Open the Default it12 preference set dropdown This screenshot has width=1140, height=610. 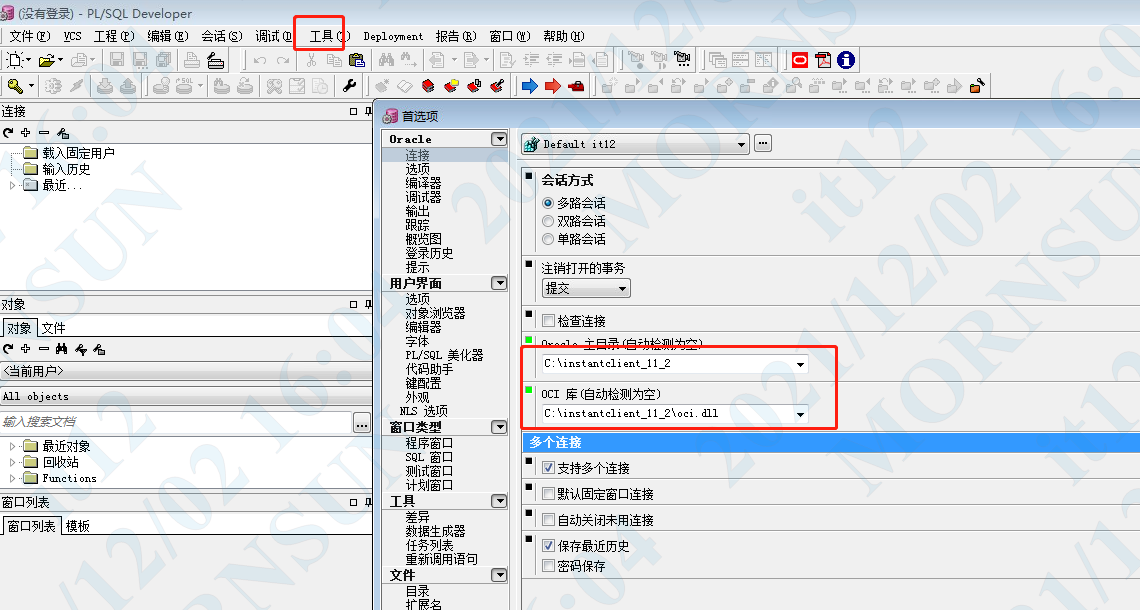743,143
